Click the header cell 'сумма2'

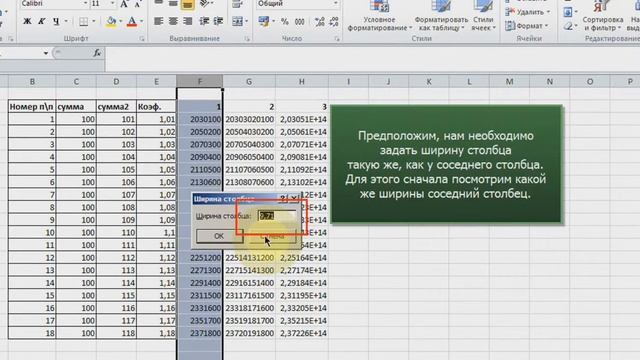pos(116,107)
